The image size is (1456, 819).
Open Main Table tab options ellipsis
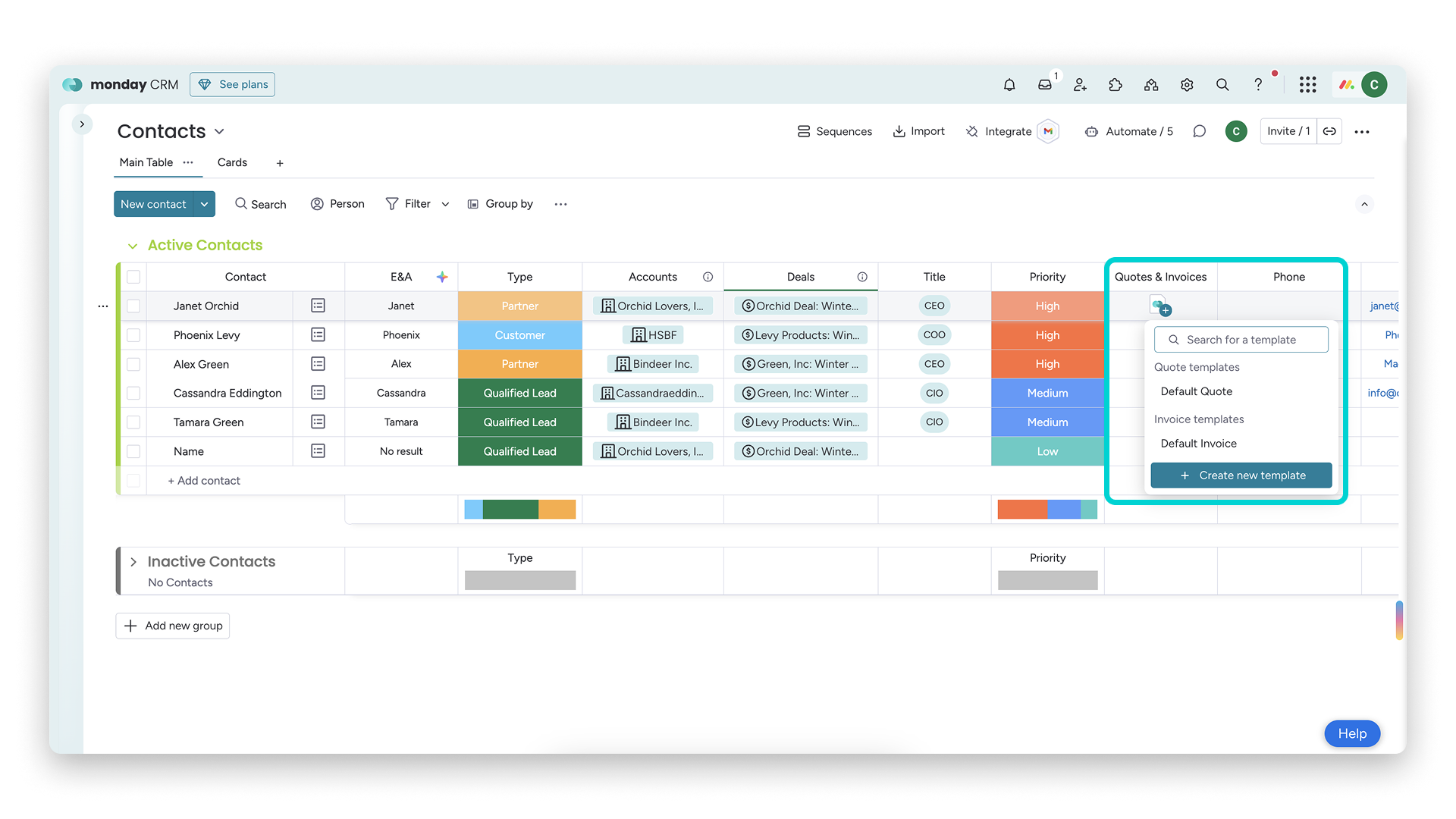[x=188, y=162]
